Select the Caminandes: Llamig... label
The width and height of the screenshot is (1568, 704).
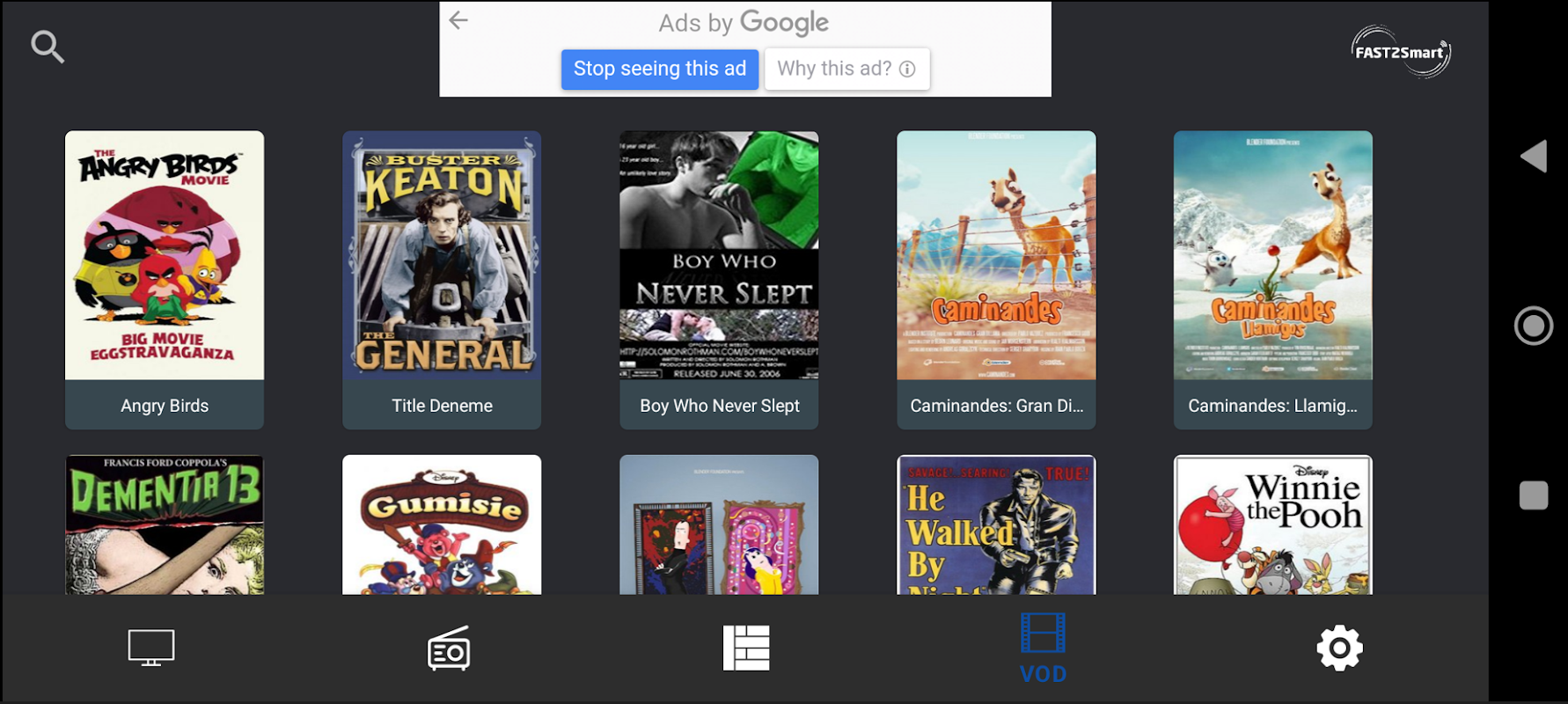tap(1272, 406)
